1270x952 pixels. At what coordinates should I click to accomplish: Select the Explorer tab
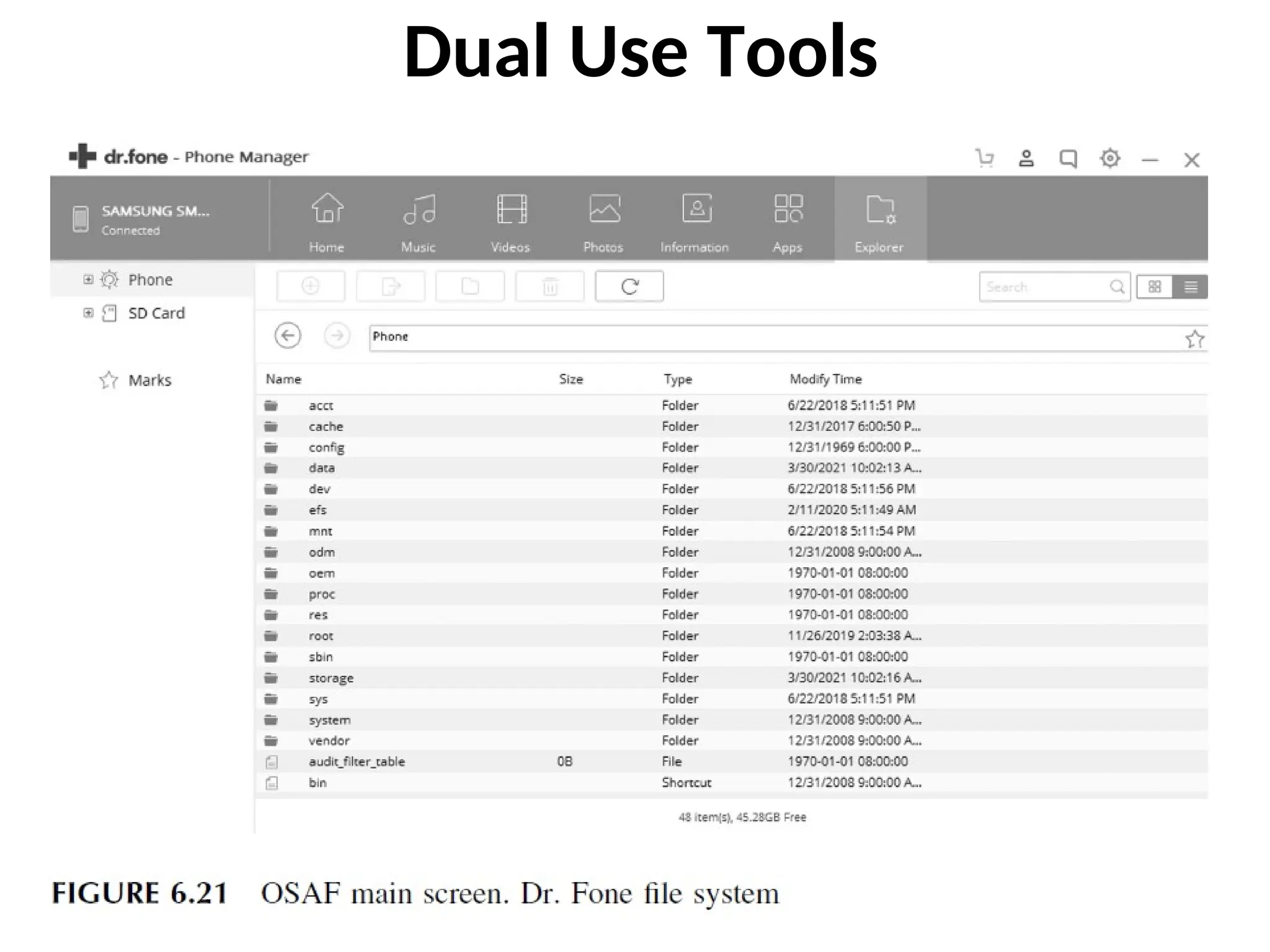point(880,218)
